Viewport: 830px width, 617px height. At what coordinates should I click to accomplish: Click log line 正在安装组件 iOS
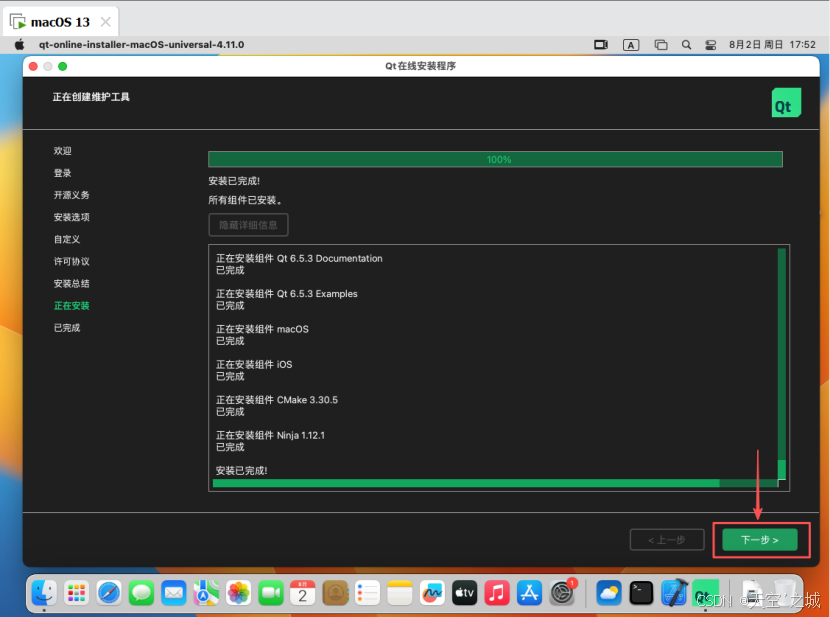click(x=254, y=365)
